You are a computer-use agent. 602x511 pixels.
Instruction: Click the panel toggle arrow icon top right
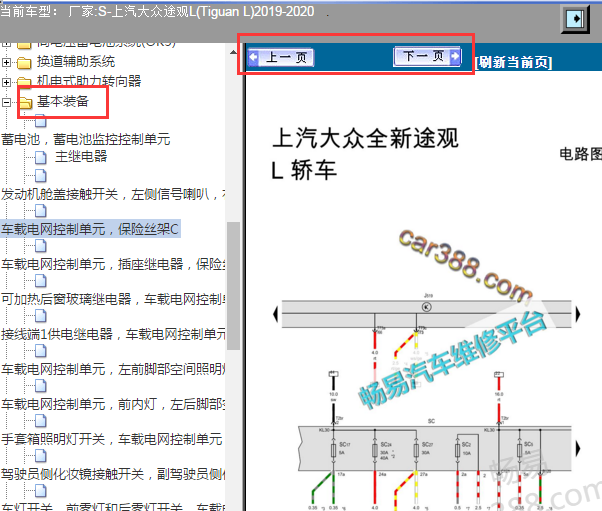(x=575, y=18)
